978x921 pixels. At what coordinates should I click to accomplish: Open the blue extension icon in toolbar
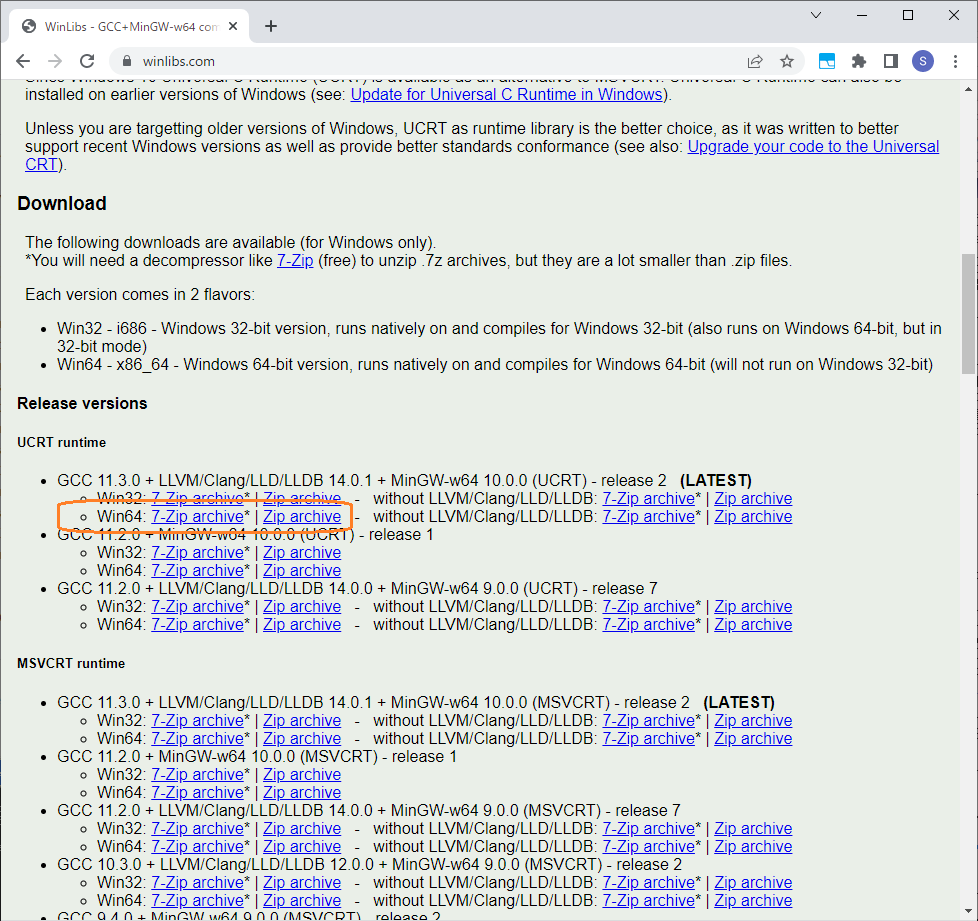(827, 61)
